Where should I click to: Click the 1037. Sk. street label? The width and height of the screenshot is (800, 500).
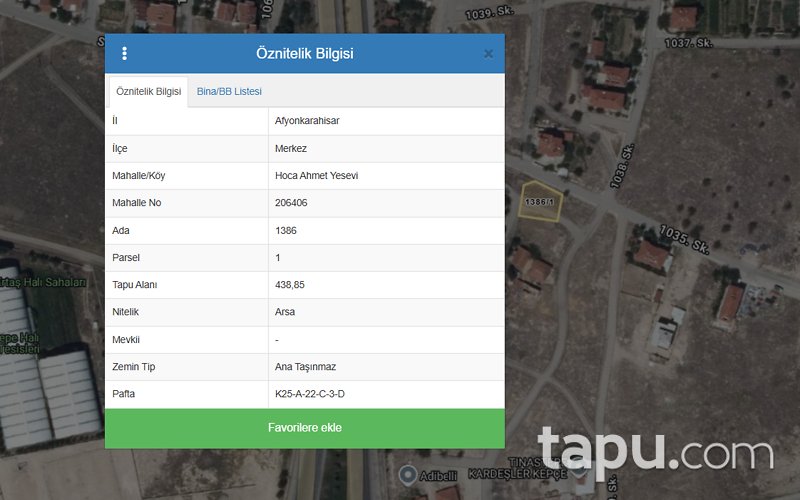tap(688, 43)
